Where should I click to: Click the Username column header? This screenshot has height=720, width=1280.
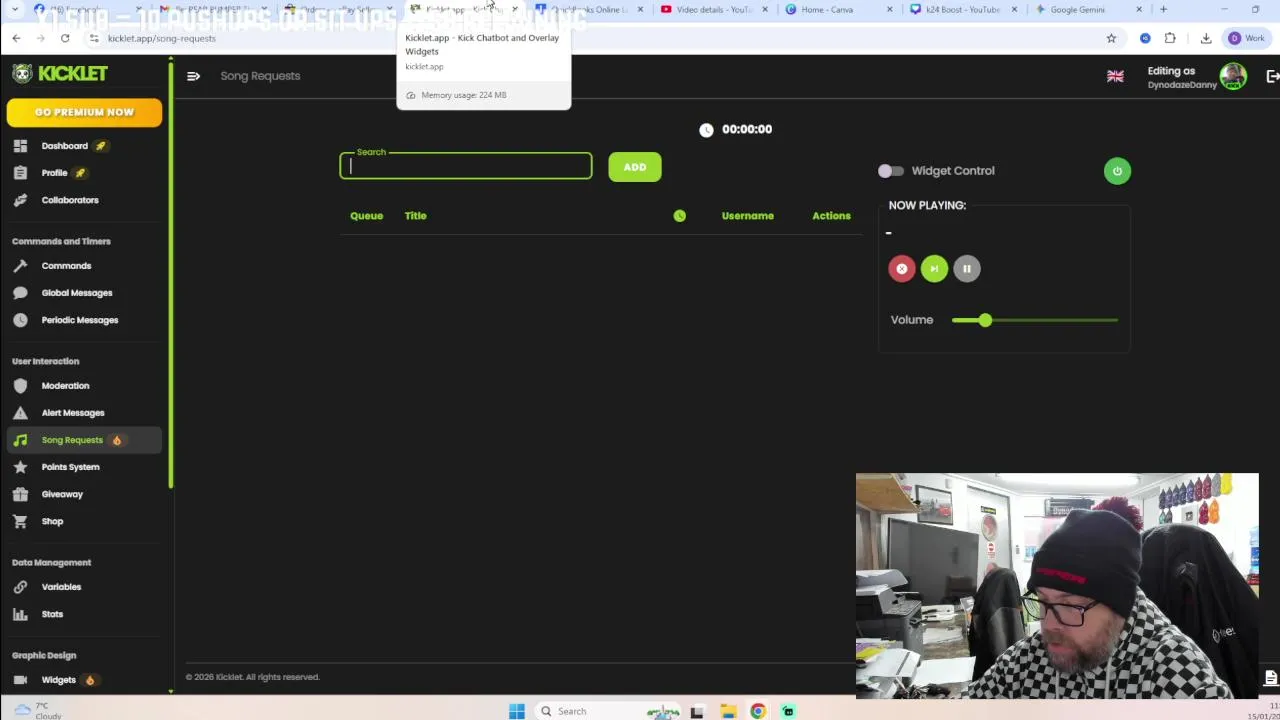click(x=748, y=216)
